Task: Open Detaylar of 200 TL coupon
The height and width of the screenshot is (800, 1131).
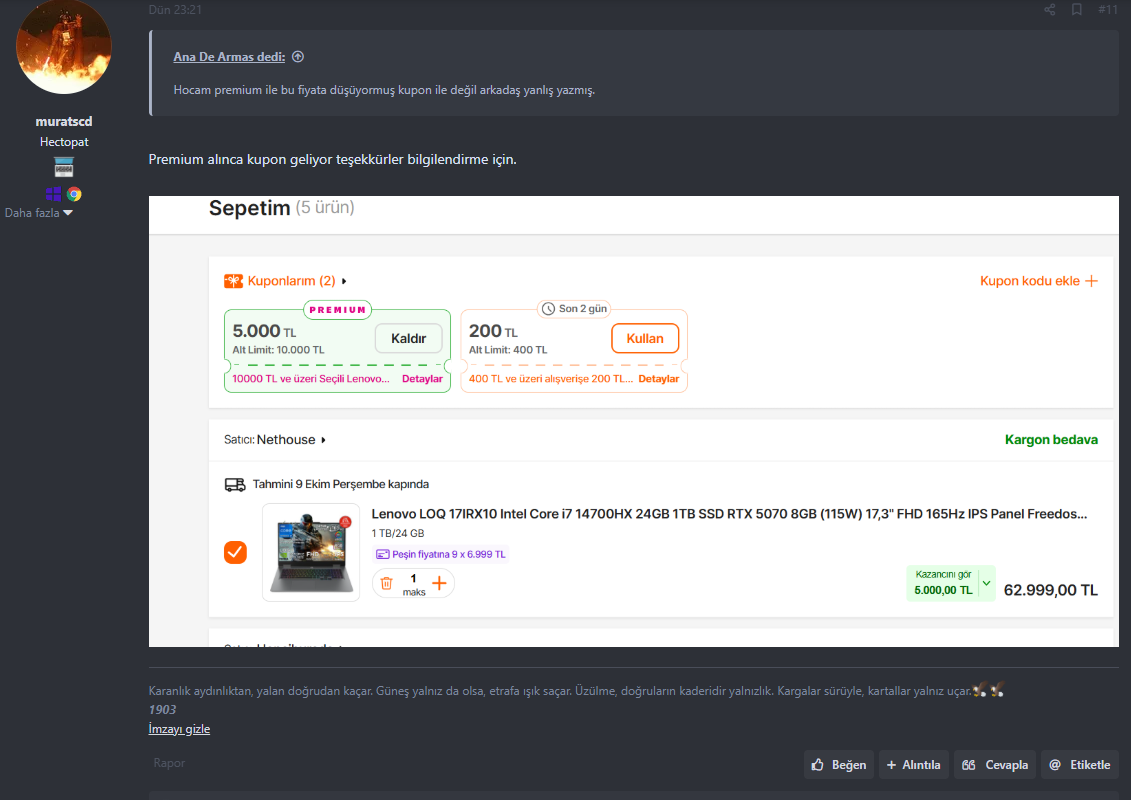Action: pyautogui.click(x=659, y=379)
